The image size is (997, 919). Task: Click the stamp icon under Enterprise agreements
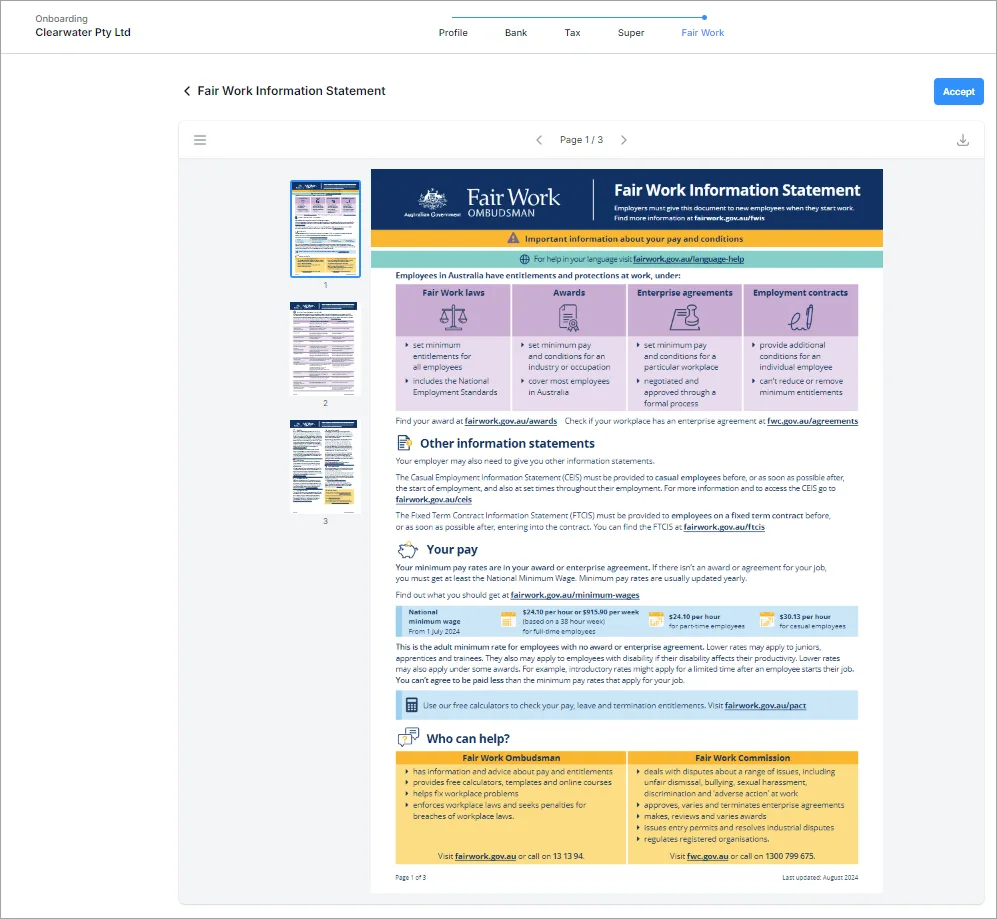coord(685,317)
